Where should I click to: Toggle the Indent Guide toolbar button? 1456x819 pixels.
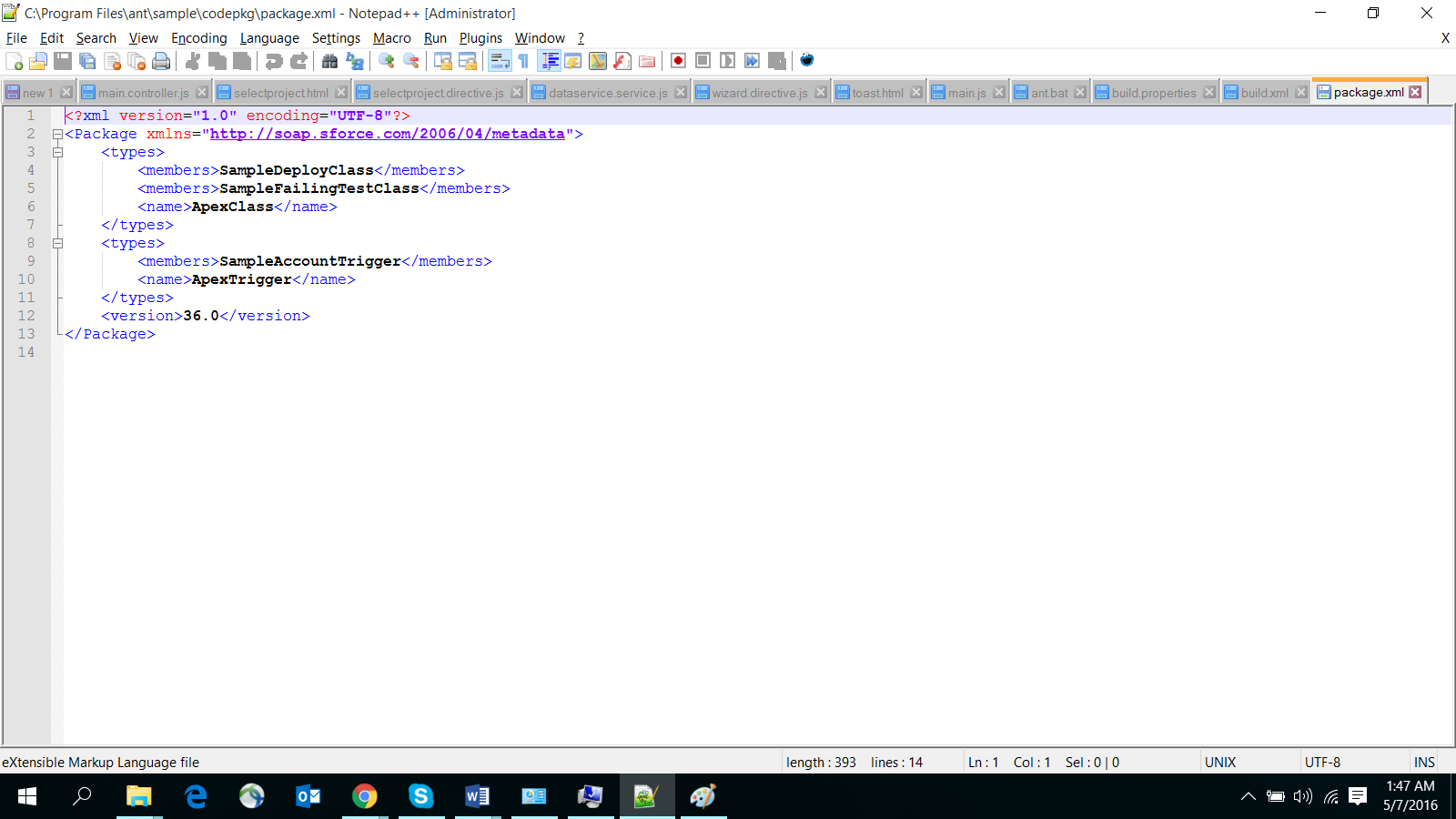point(550,61)
